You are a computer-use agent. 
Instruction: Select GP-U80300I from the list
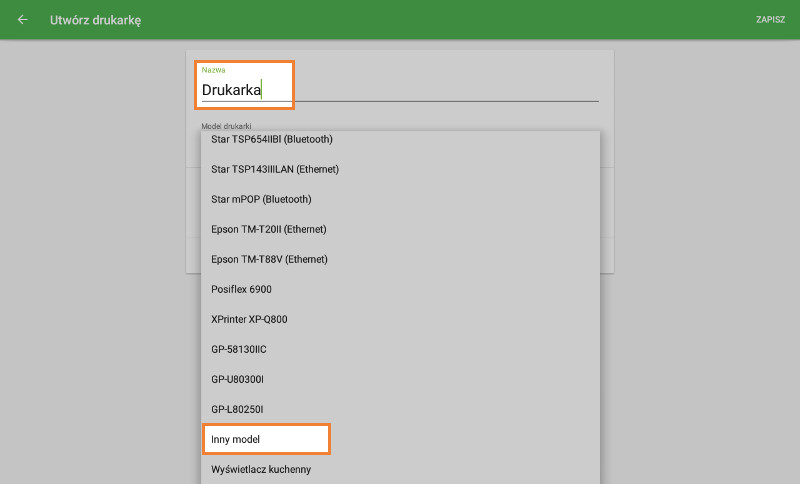(237, 380)
